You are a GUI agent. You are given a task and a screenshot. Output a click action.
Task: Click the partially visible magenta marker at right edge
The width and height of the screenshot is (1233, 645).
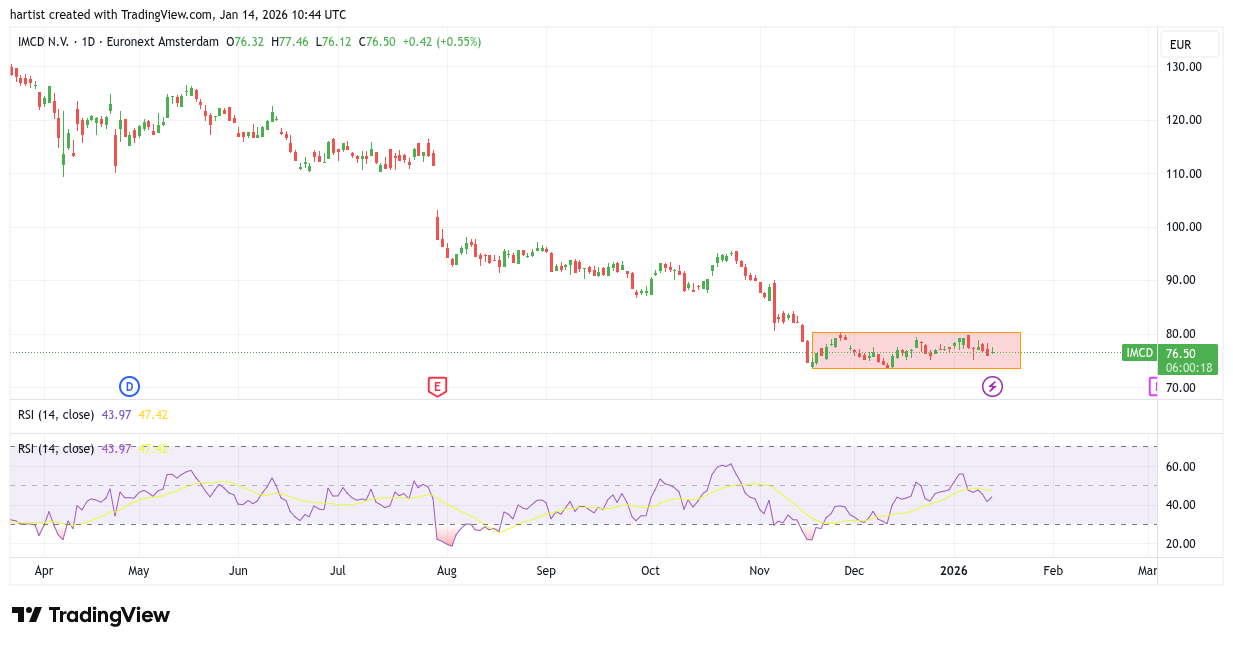pyautogui.click(x=1154, y=386)
